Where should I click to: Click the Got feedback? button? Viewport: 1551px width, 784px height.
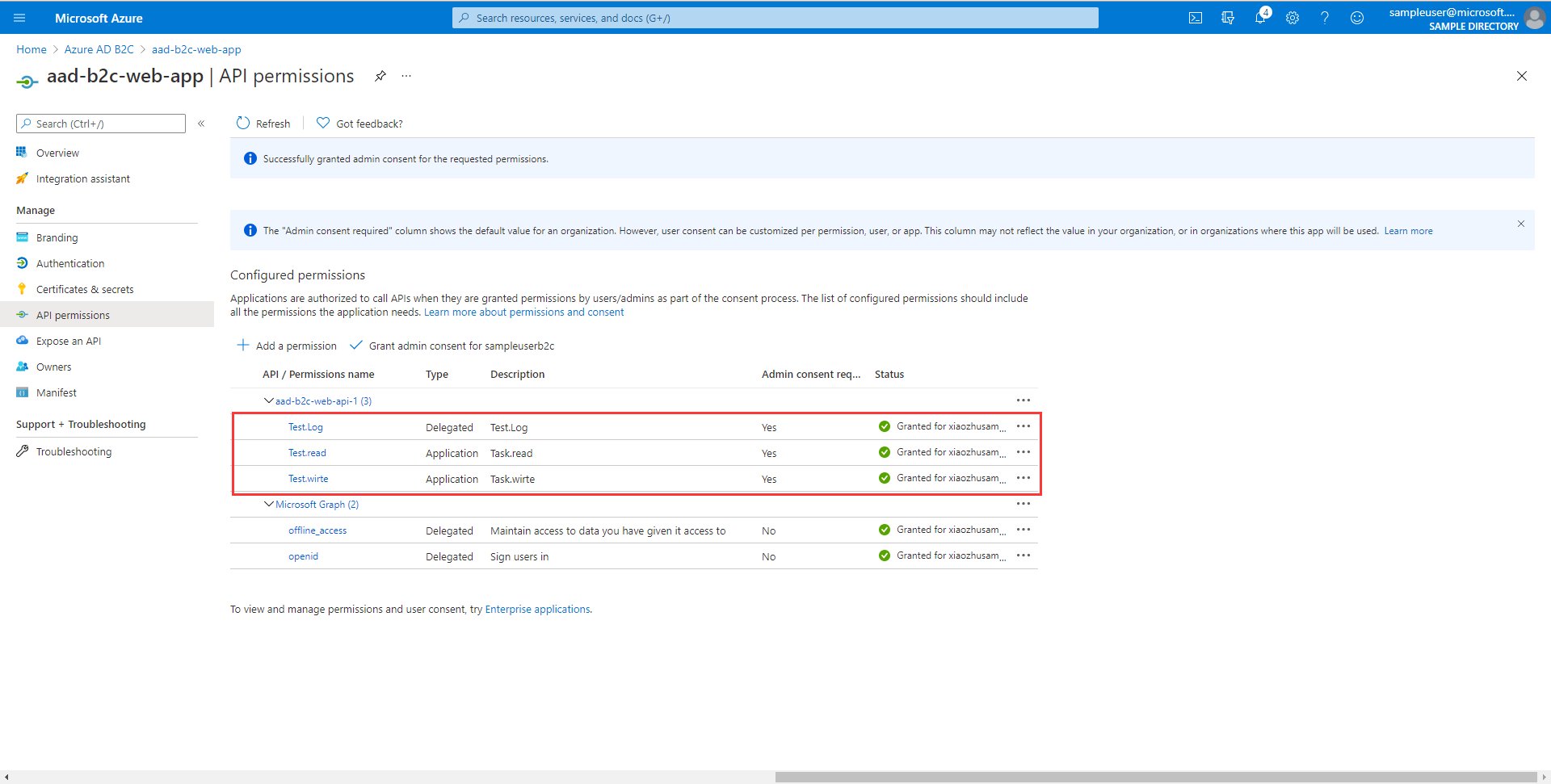click(x=359, y=124)
